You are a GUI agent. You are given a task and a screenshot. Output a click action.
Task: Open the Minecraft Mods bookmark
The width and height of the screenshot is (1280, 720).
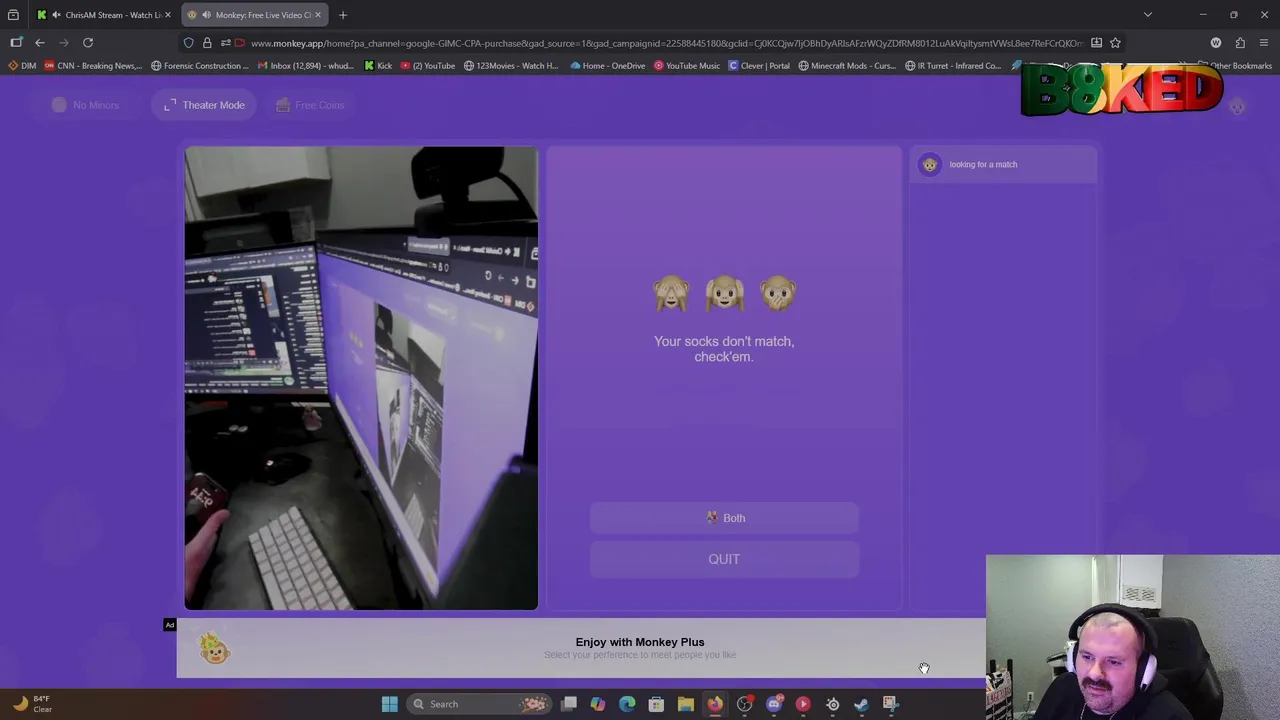point(847,66)
